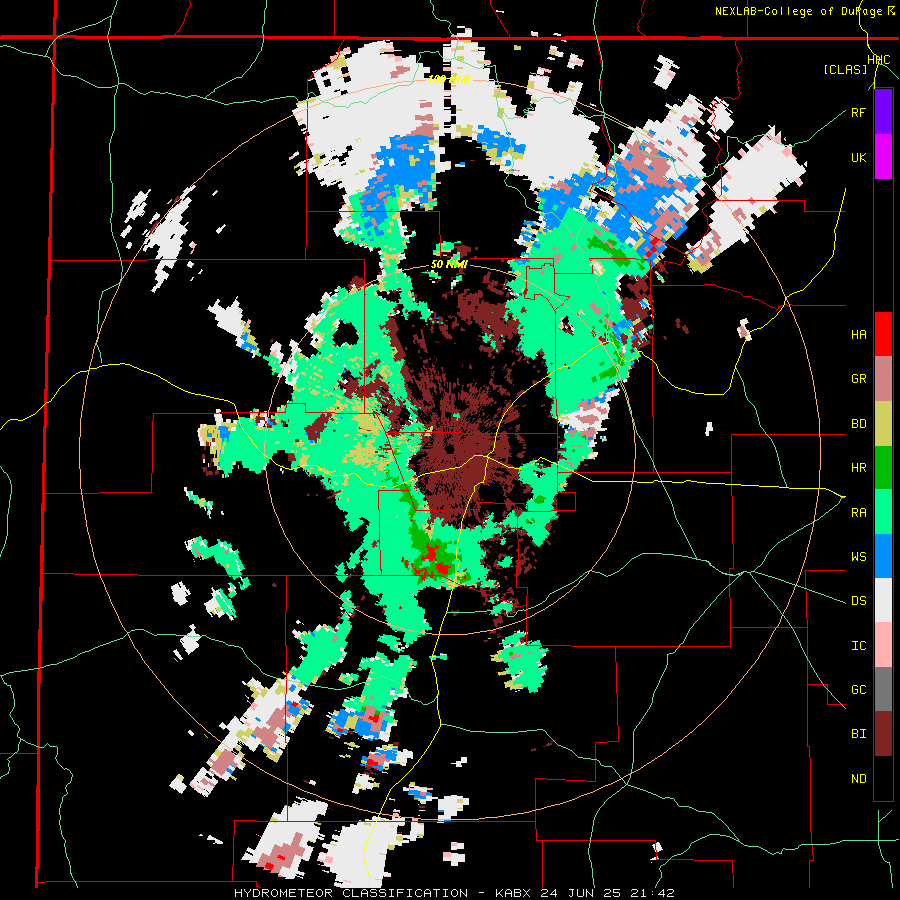This screenshot has width=900, height=900.
Task: Click the 'HR' legend label
Action: point(858,468)
